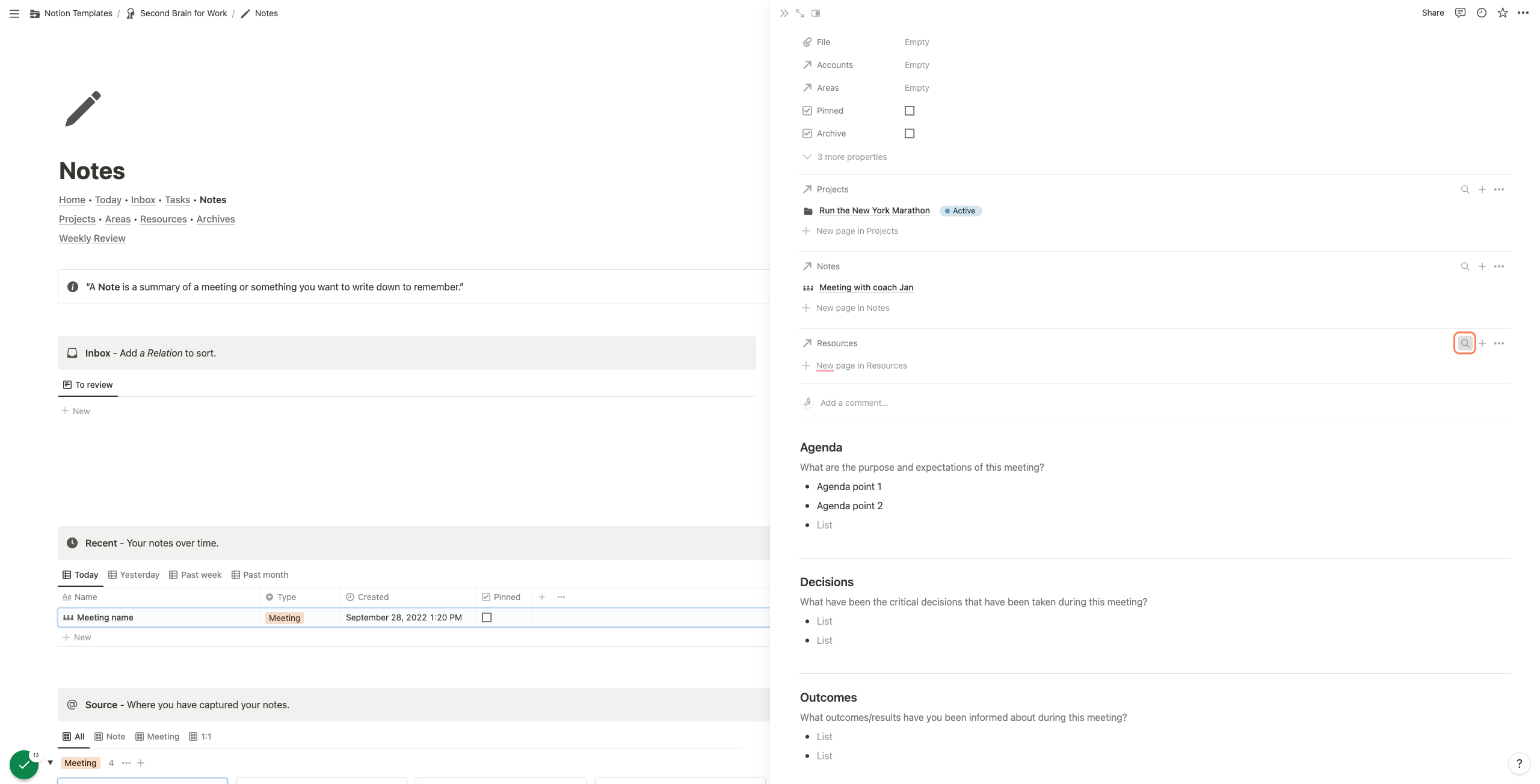
Task: Open Resources relation more options
Action: click(1499, 343)
